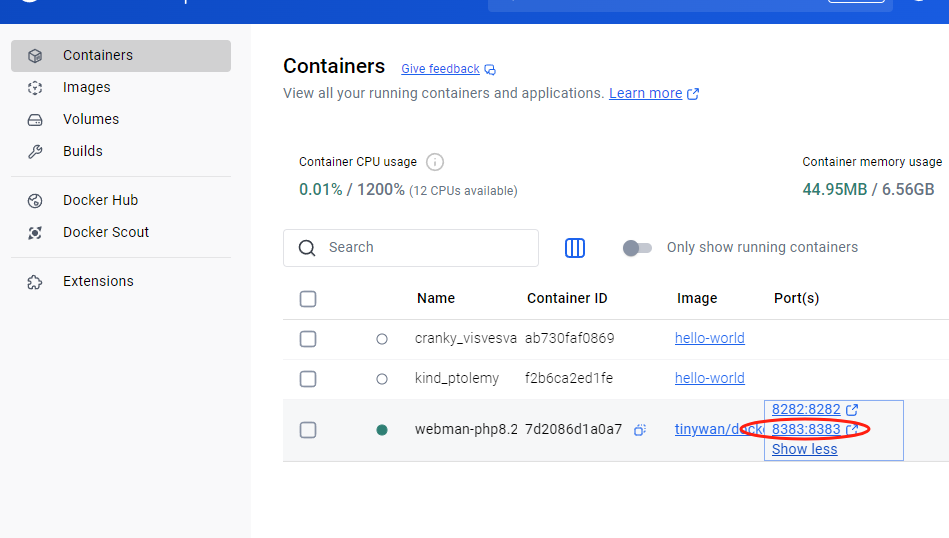Image resolution: width=949 pixels, height=538 pixels.
Task: Click webman-php8.2 running status dot
Action: point(382,430)
